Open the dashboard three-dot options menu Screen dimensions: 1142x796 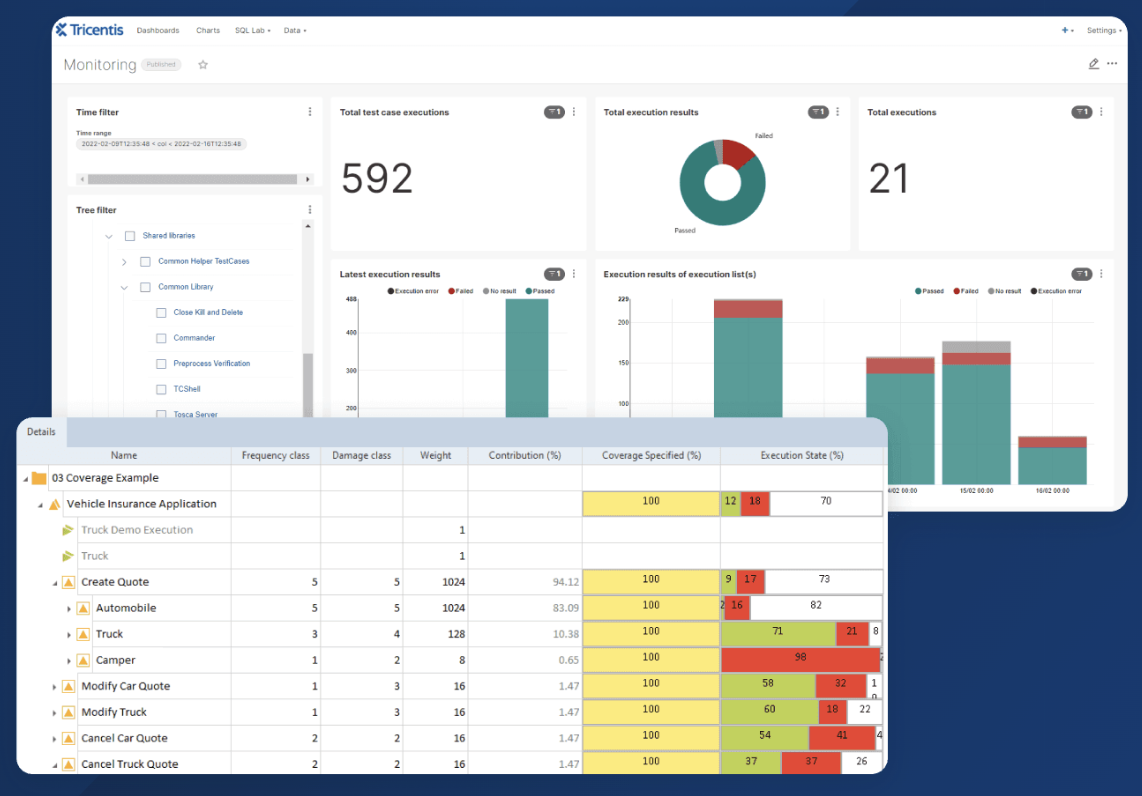coord(1112,64)
